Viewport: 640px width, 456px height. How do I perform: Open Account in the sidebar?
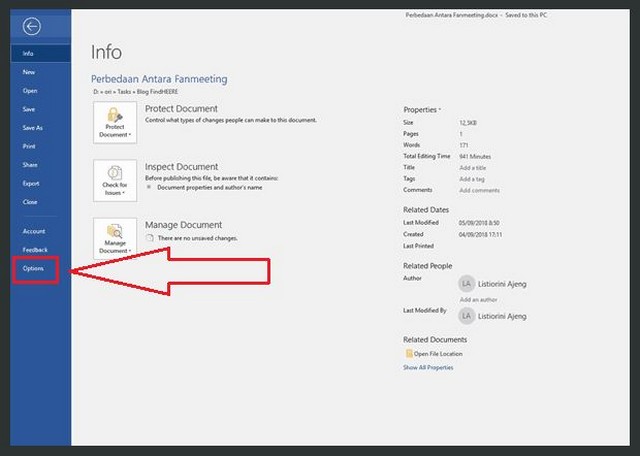(34, 231)
